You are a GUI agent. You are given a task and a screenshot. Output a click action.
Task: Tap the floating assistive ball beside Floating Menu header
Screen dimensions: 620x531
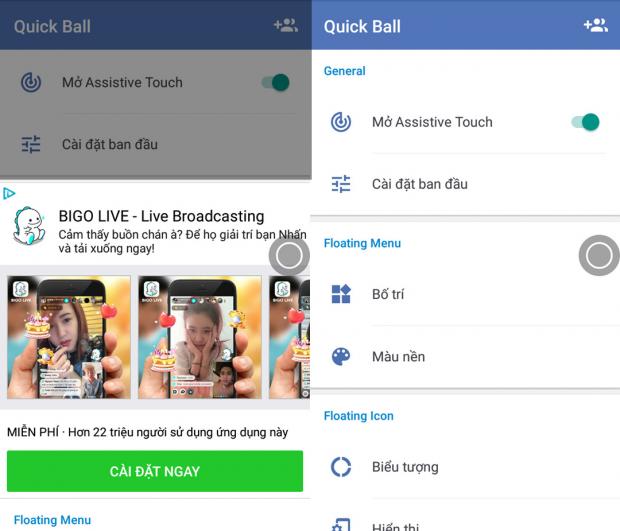click(x=599, y=255)
